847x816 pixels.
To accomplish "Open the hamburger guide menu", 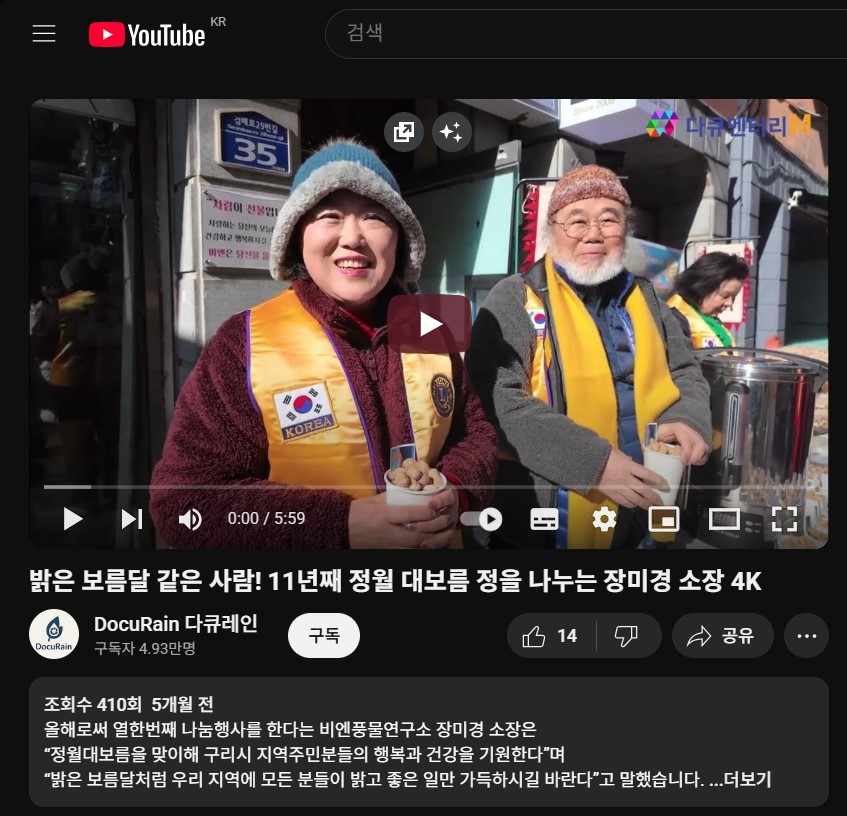I will [x=44, y=34].
